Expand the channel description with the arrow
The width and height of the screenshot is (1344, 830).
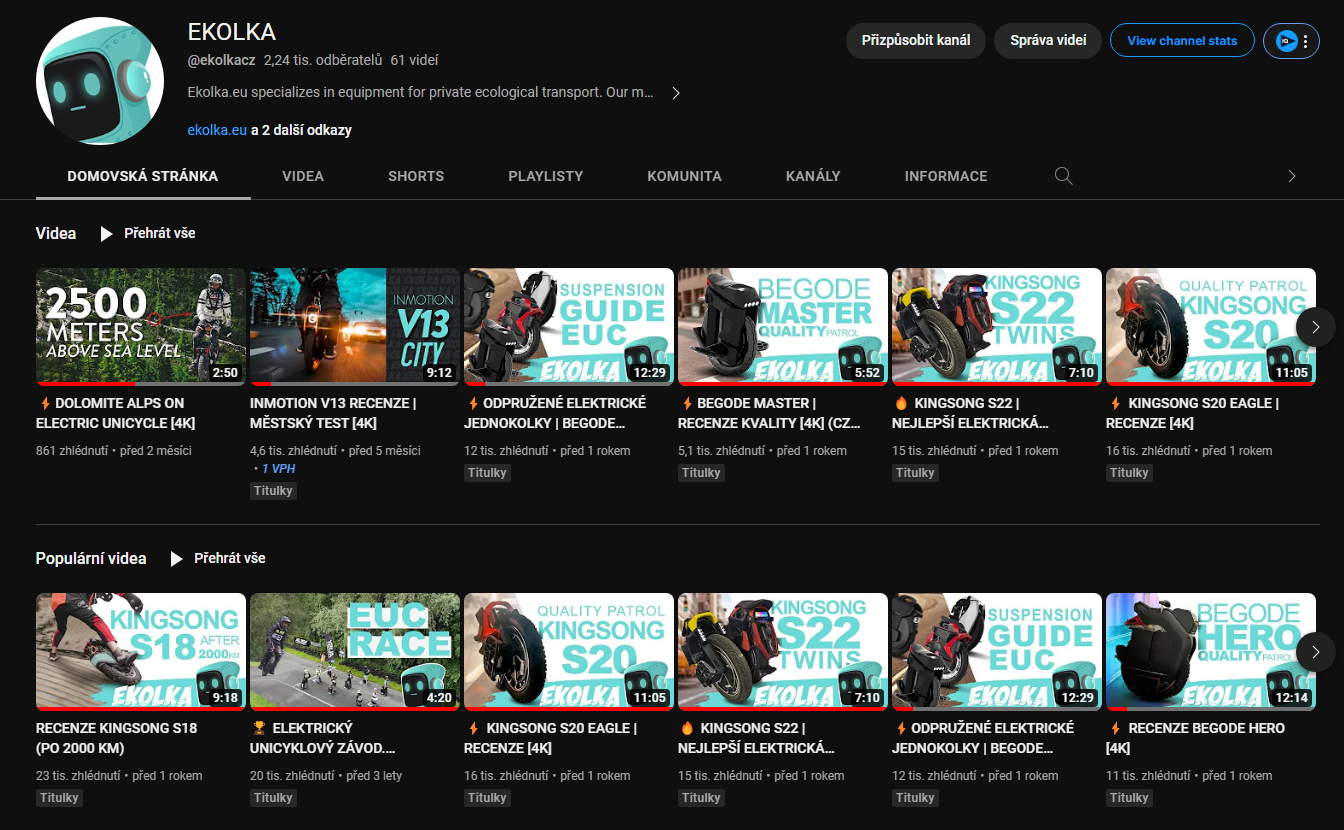pos(676,93)
